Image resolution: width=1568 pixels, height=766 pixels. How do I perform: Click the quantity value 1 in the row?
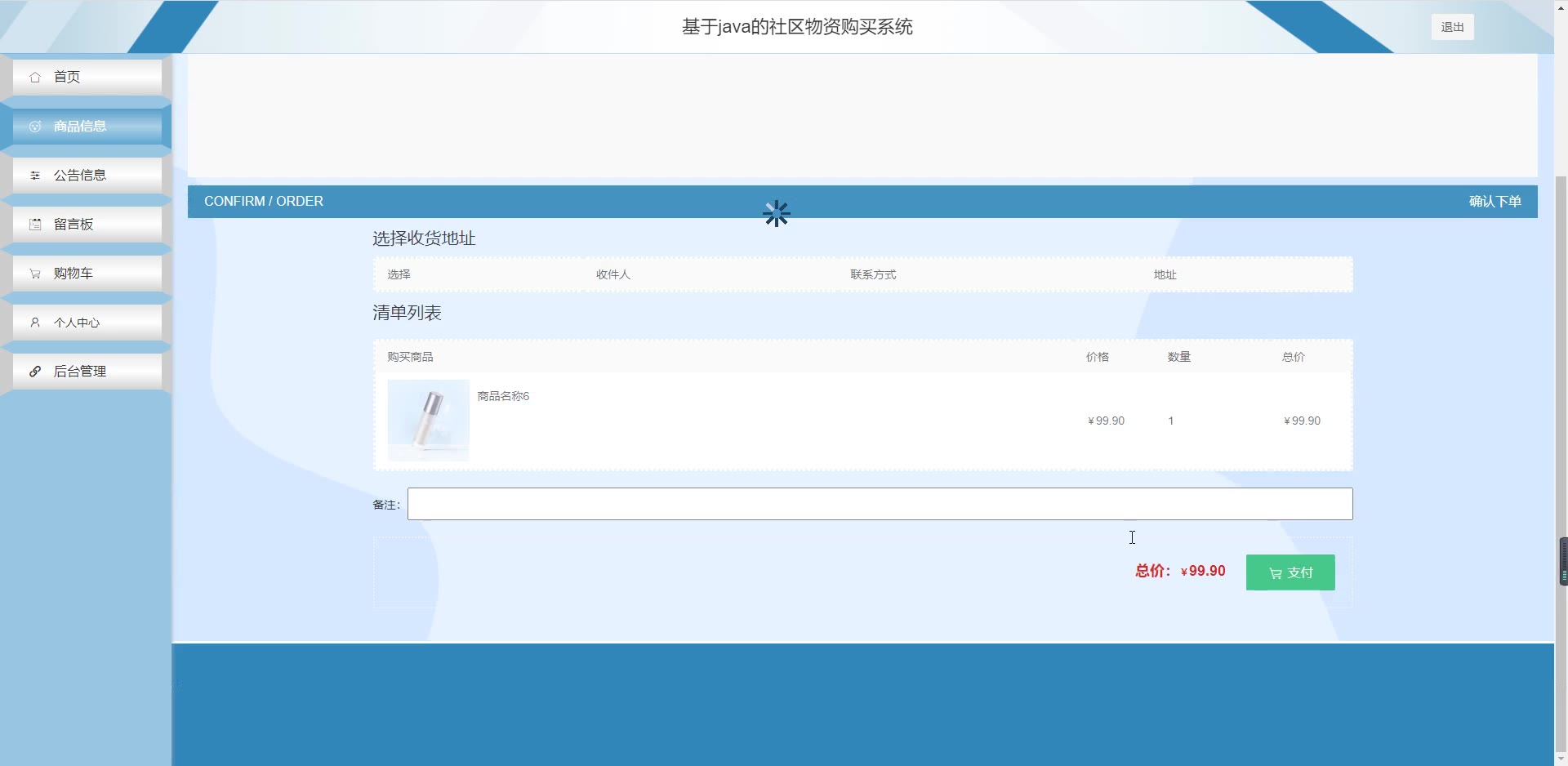tap(1171, 421)
